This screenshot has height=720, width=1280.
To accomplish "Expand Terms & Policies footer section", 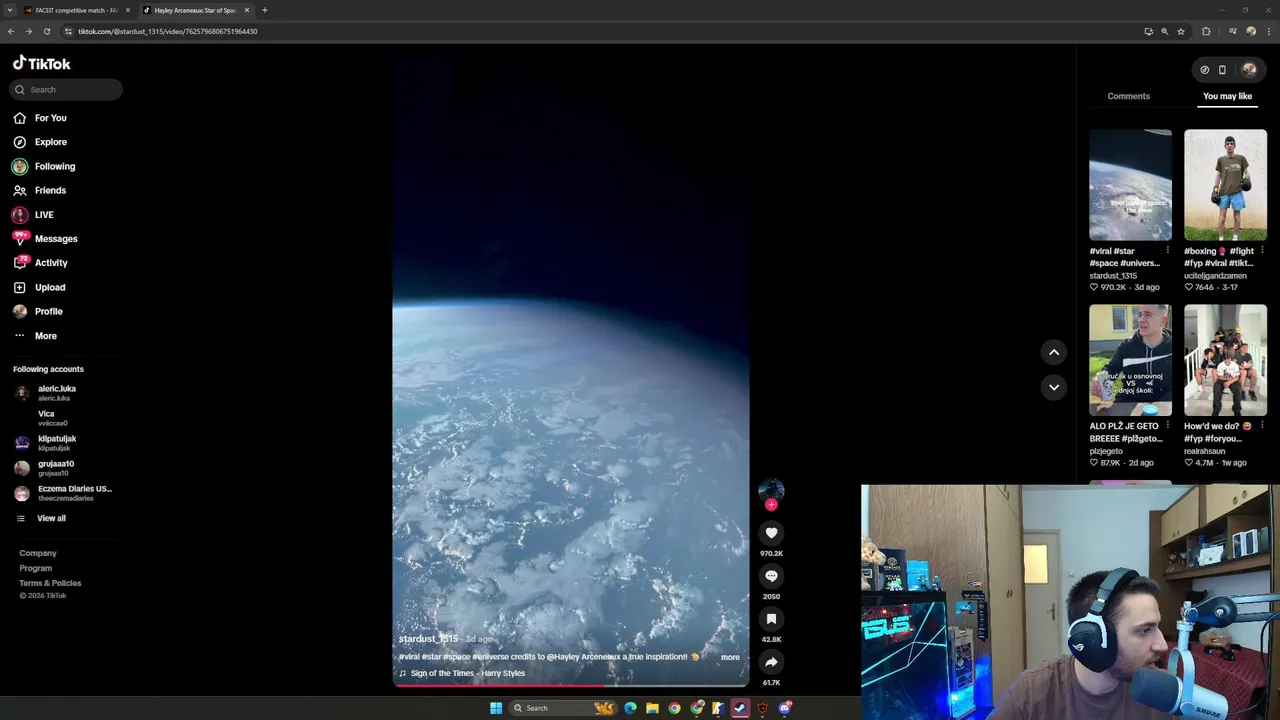I will click(x=50, y=583).
